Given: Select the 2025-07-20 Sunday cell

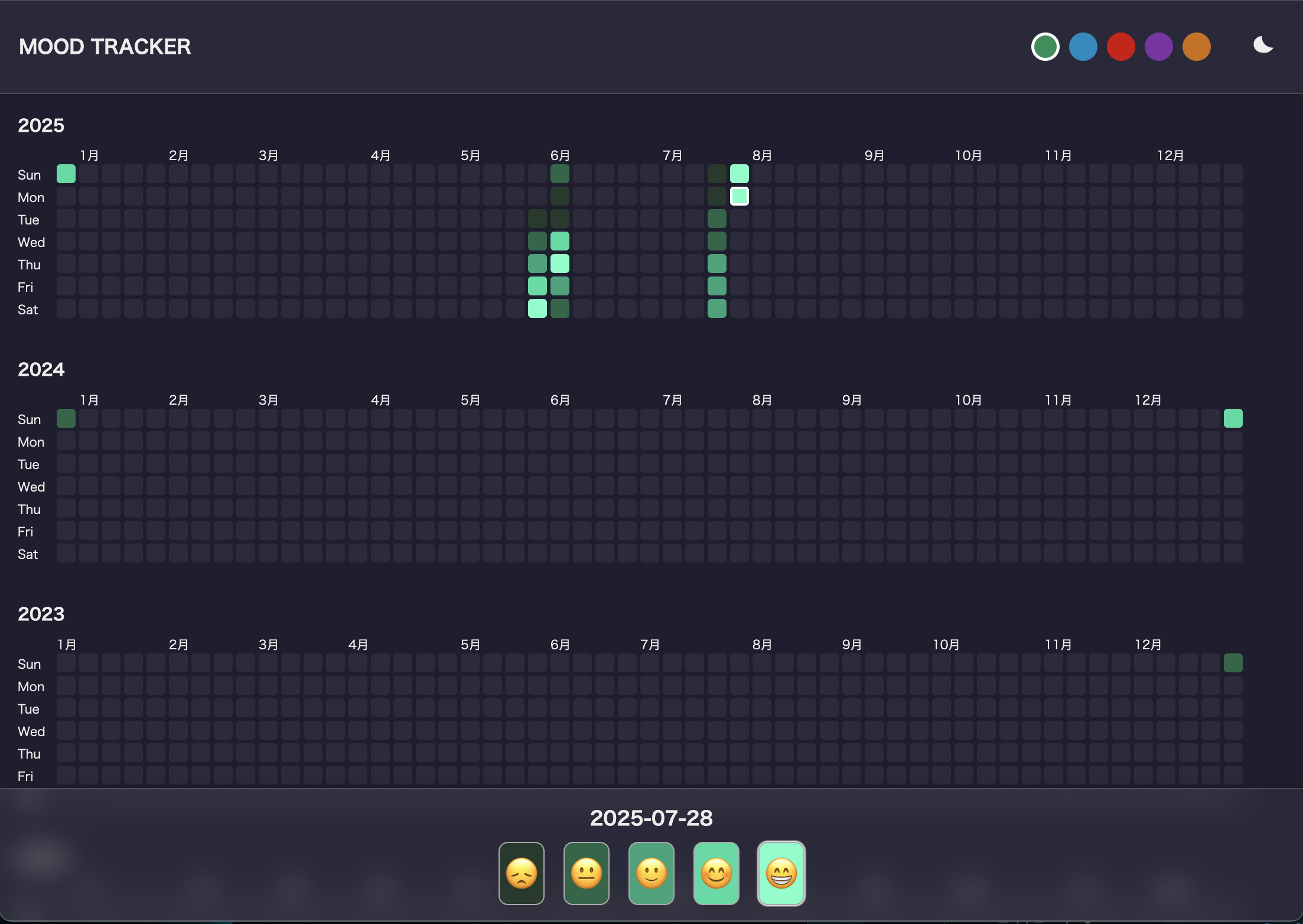Looking at the screenshot, I should (717, 174).
